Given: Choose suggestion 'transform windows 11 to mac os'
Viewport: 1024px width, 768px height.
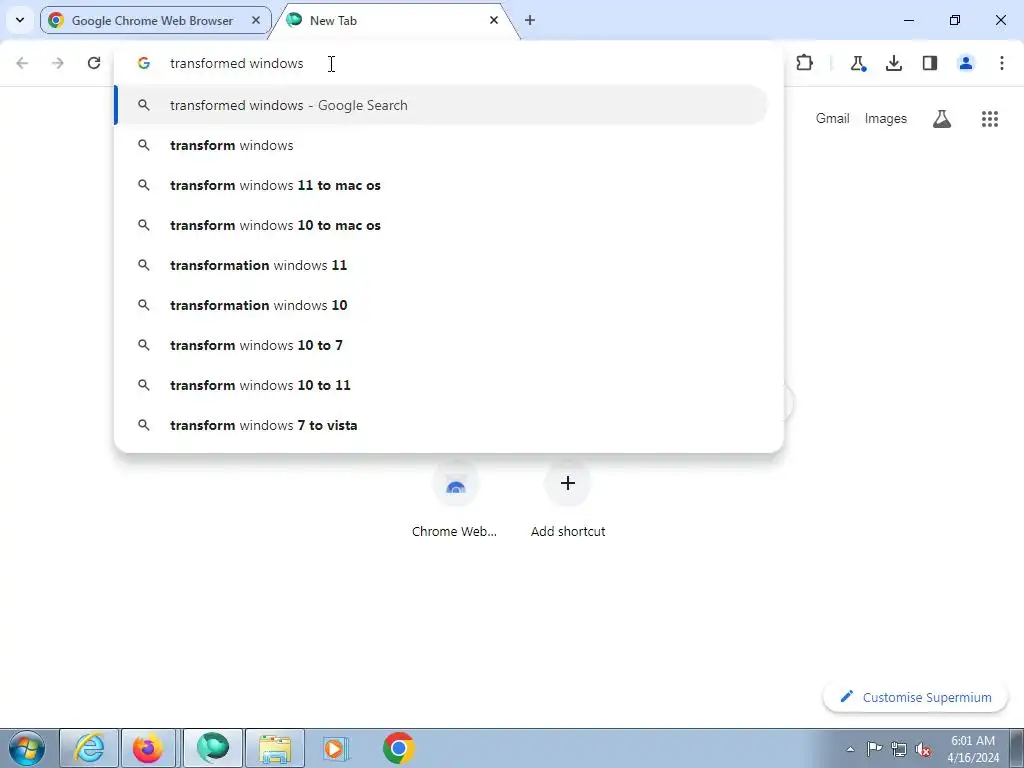Looking at the screenshot, I should [441, 185].
